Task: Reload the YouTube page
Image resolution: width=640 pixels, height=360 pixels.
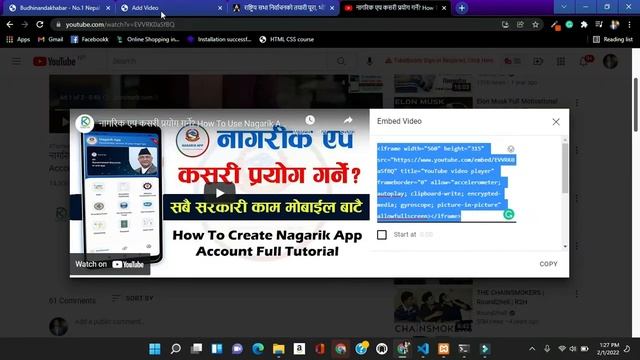Action: point(40,24)
